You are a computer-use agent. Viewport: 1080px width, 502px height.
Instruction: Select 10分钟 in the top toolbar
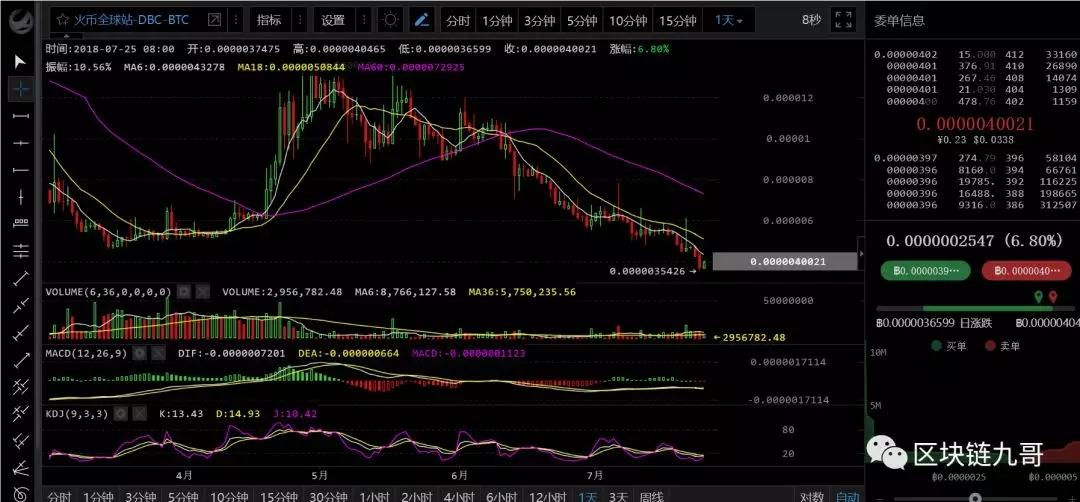pos(628,21)
